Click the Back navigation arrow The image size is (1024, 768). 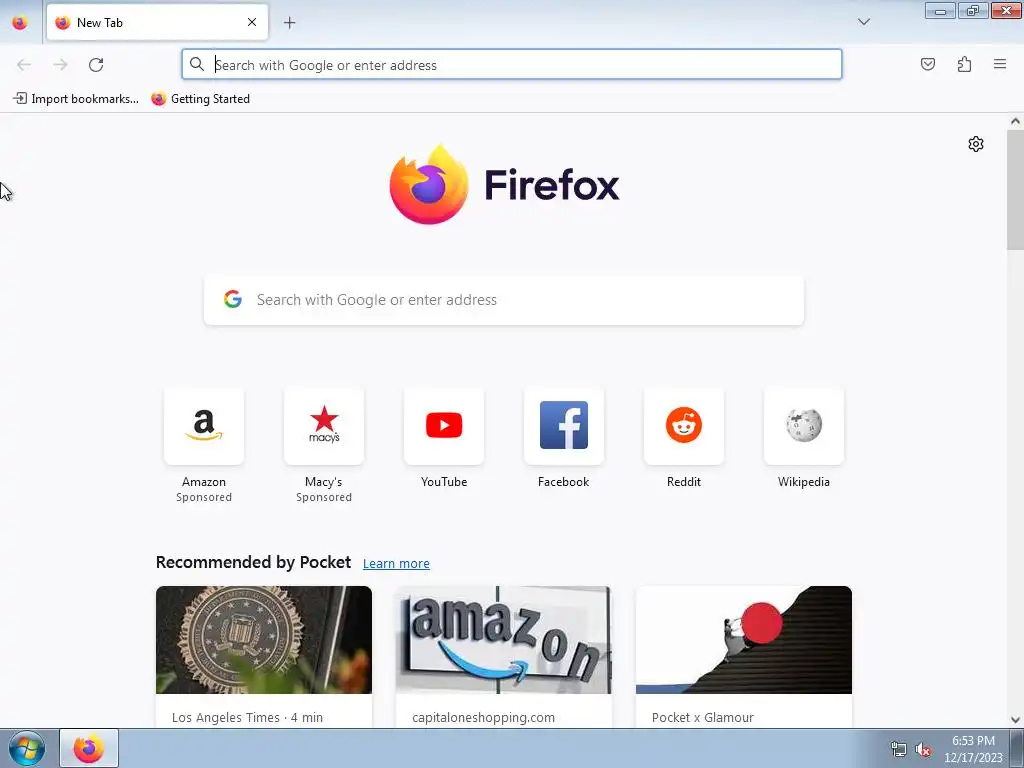24,65
